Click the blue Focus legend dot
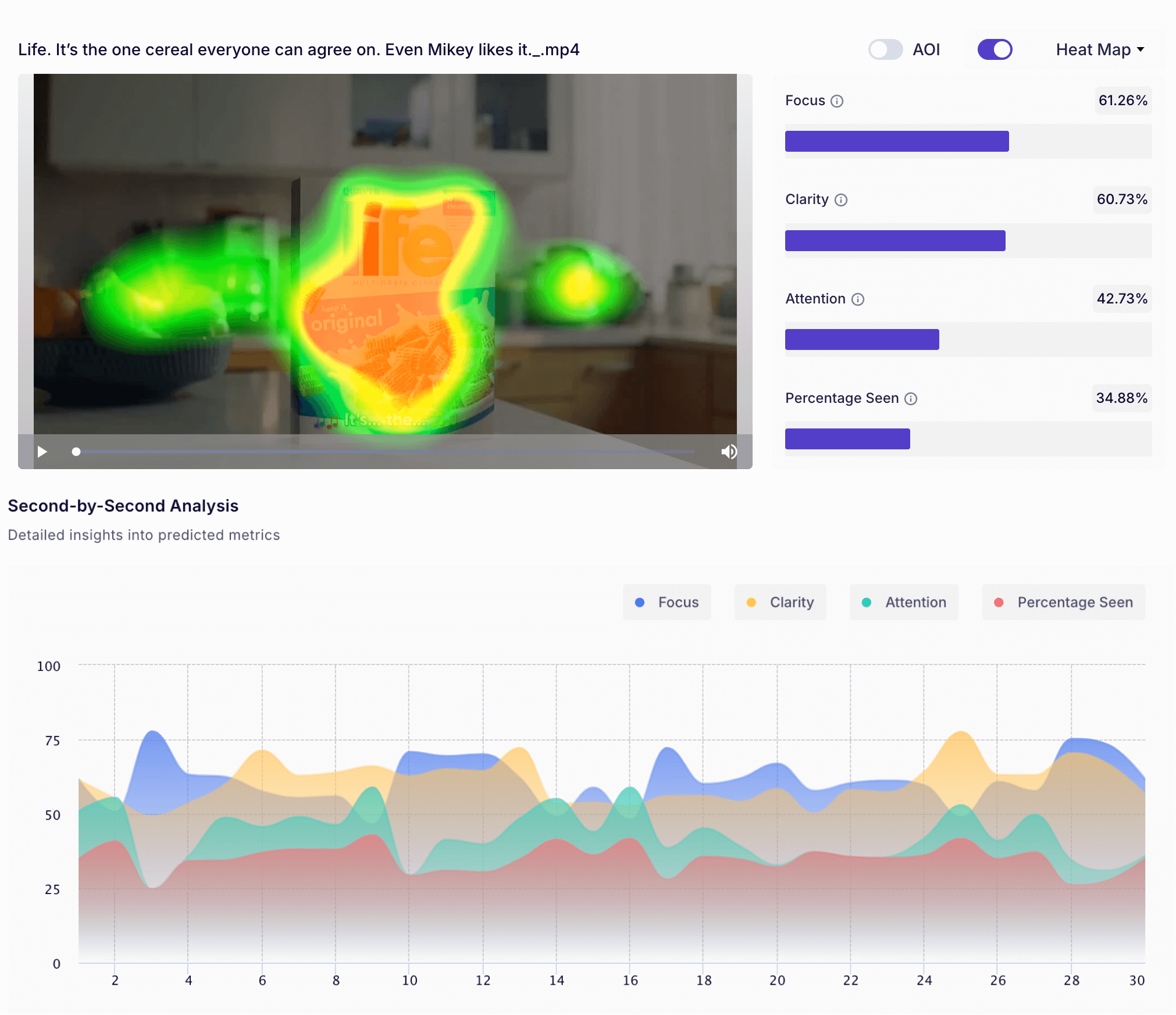1176x1015 pixels. point(640,602)
